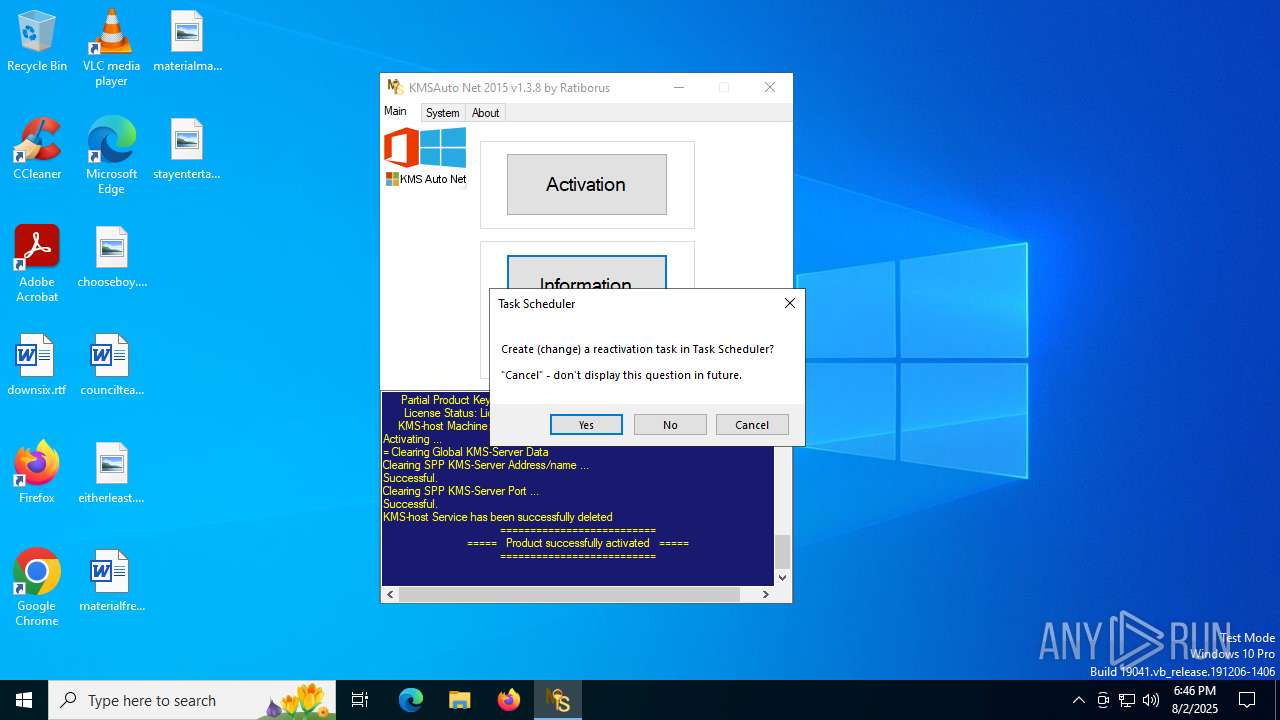Click the Activation button
Image resolution: width=1280 pixels, height=720 pixels.
click(586, 184)
